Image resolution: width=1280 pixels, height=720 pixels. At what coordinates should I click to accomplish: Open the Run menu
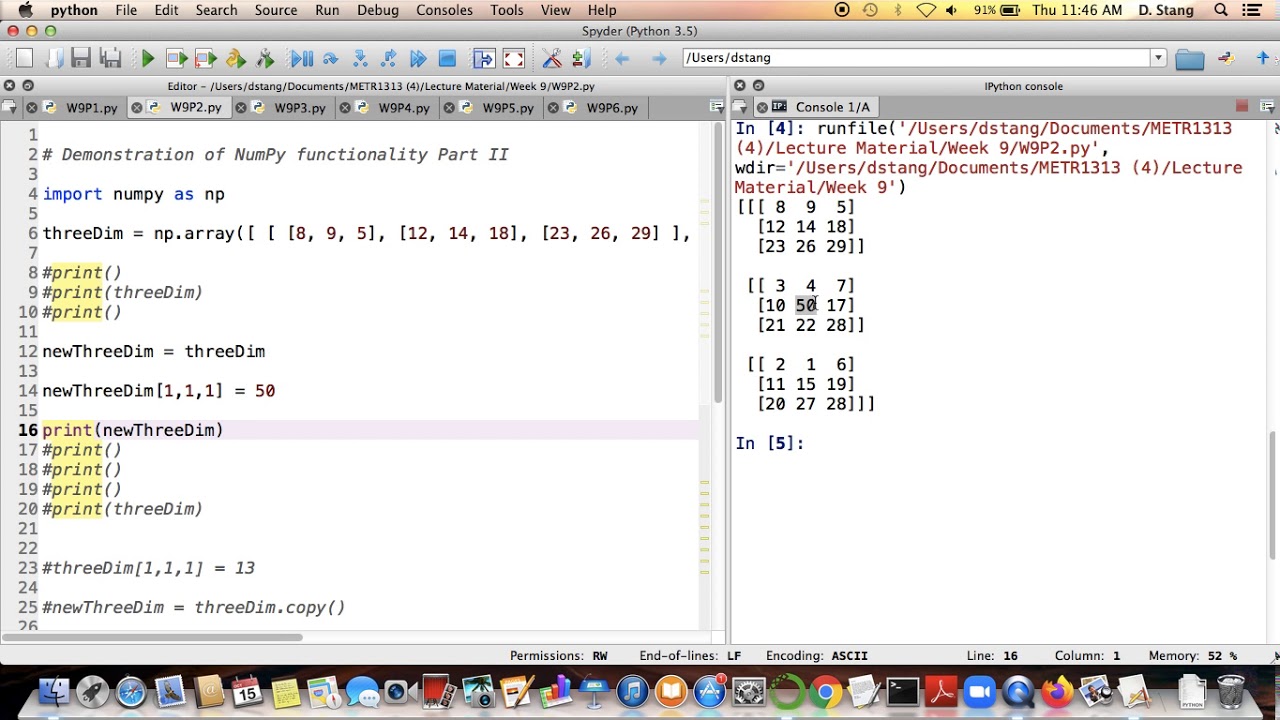327,10
